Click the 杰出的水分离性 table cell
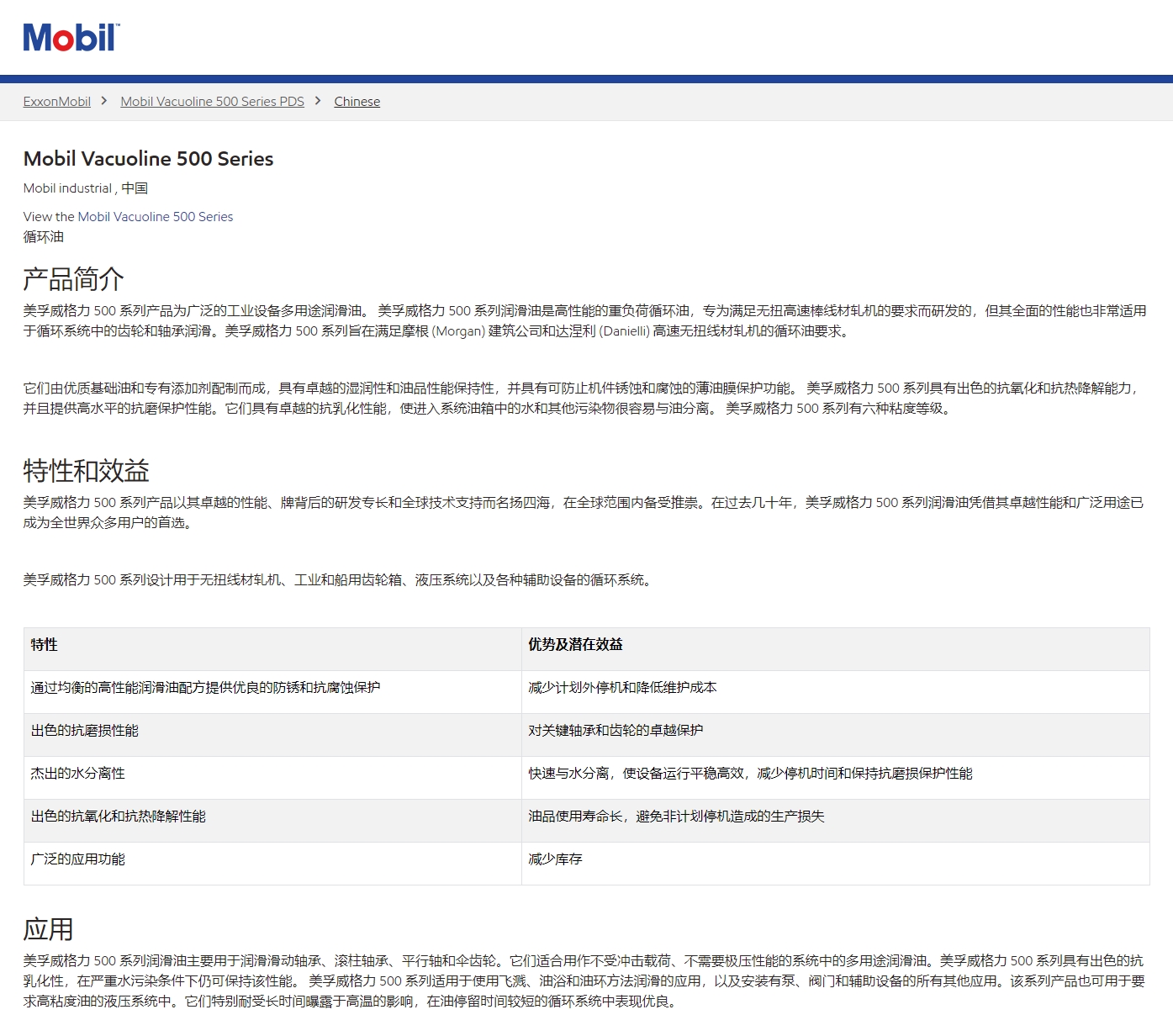This screenshot has height=1036, width=1173. click(x=272, y=778)
